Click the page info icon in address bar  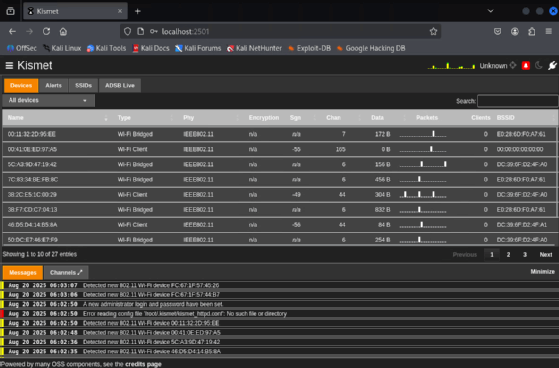pyautogui.click(x=140, y=31)
